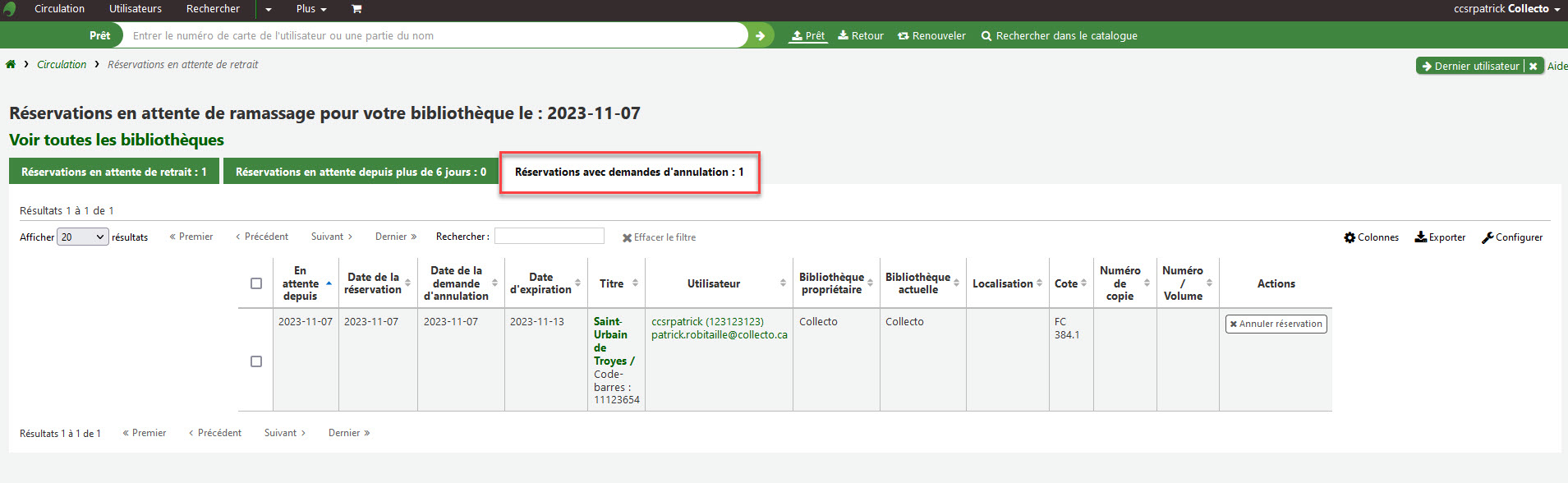
Task: Sort by Titre column
Action: coord(616,283)
